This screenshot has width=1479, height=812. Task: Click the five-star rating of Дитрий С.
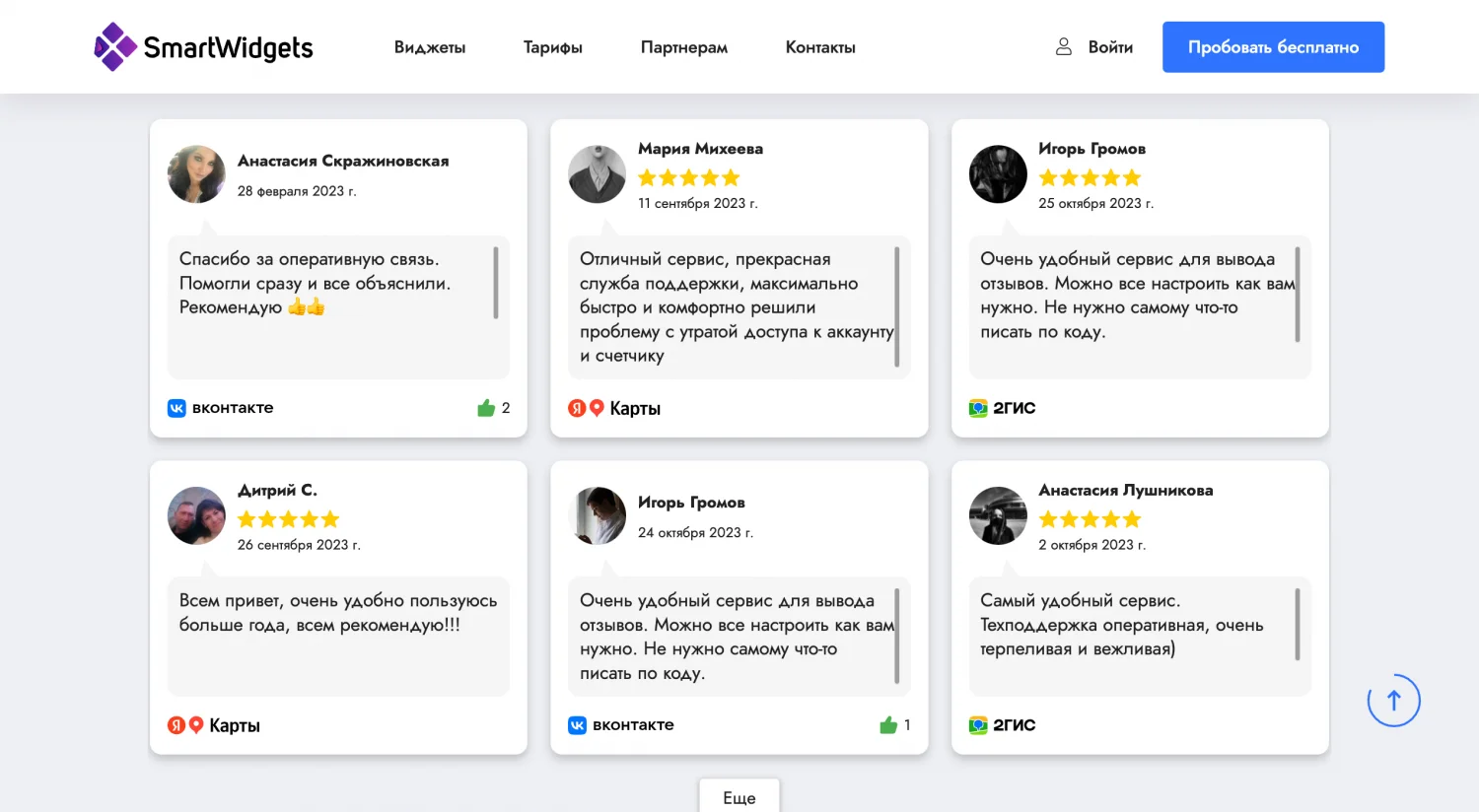[288, 519]
